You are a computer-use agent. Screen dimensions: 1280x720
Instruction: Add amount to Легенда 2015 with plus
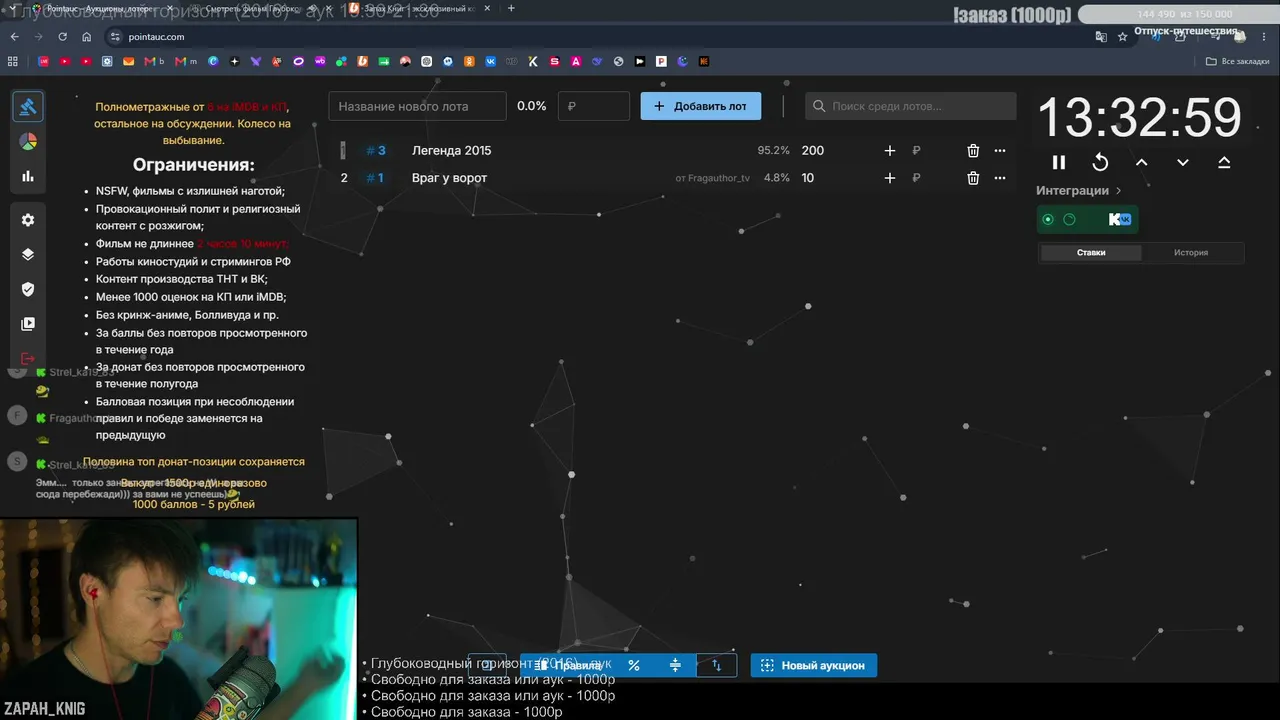pos(890,151)
